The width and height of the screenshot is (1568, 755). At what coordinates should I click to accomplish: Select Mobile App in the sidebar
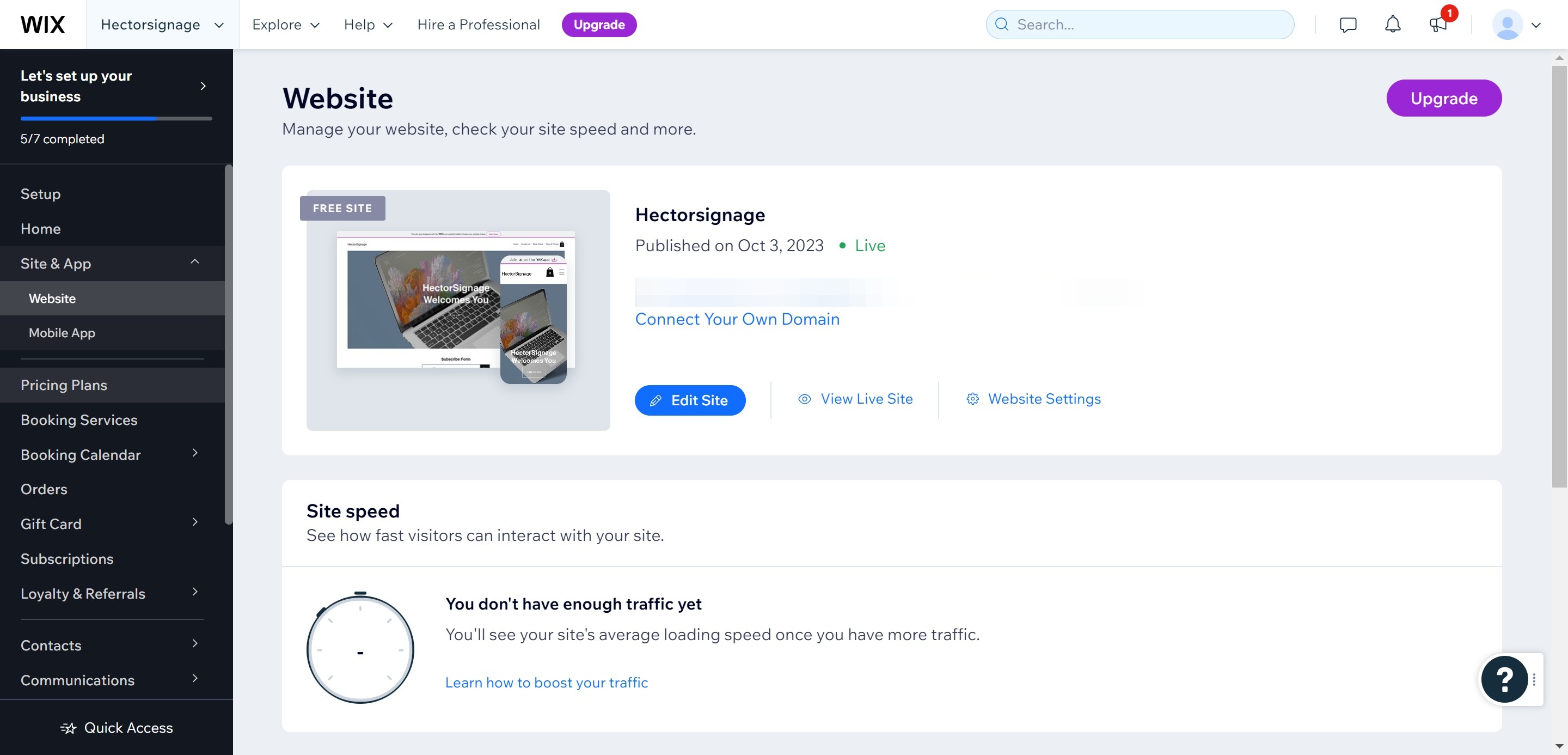[x=62, y=333]
